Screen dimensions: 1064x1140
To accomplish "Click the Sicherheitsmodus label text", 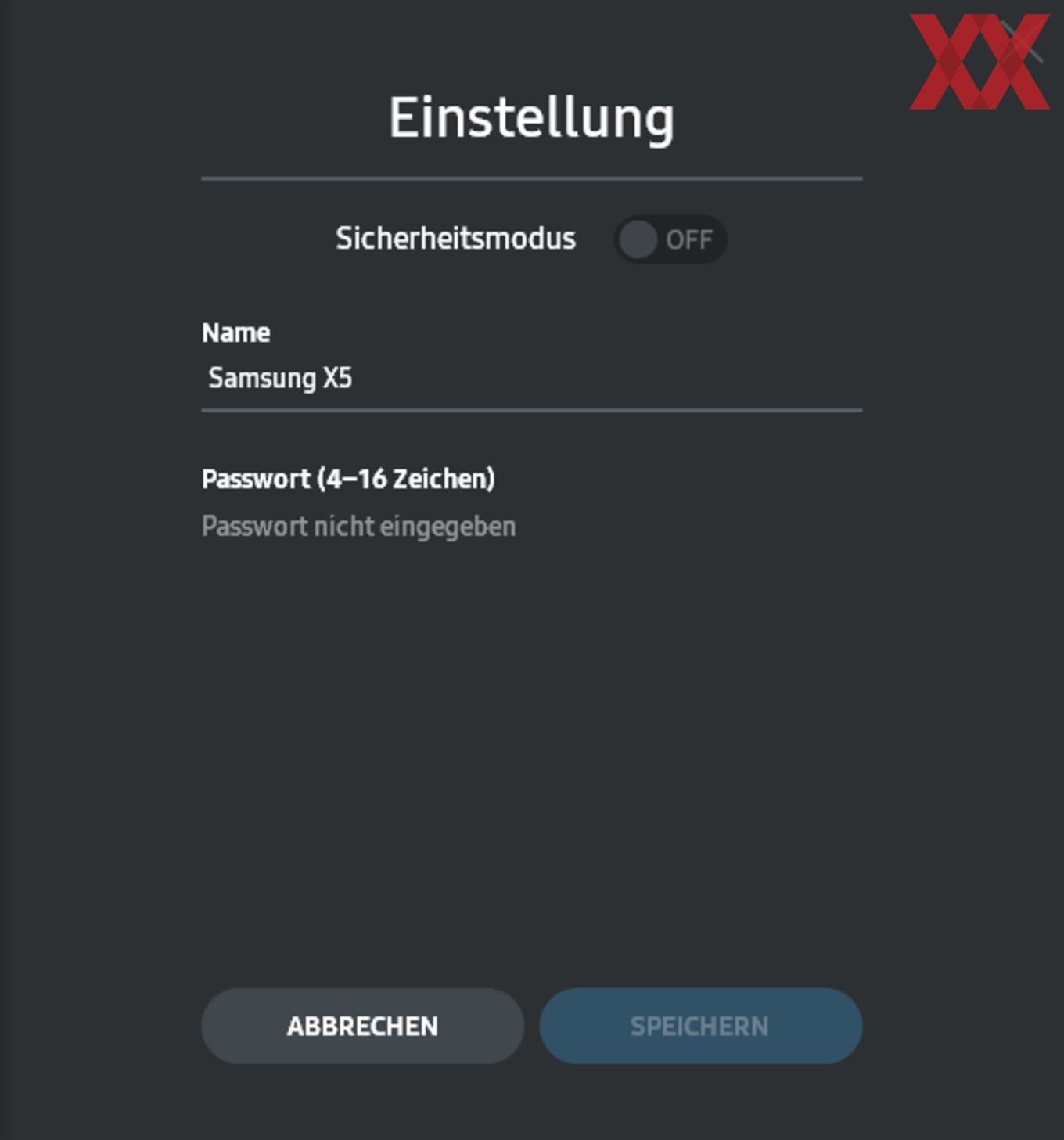I will click(x=455, y=239).
